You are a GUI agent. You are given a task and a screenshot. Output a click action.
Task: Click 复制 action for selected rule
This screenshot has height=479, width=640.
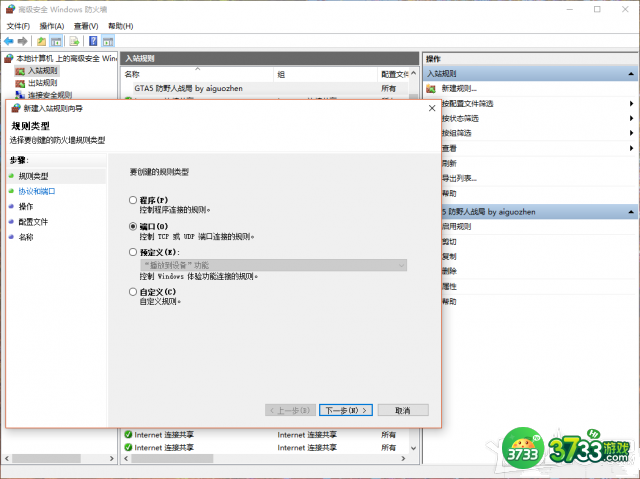coord(449,256)
